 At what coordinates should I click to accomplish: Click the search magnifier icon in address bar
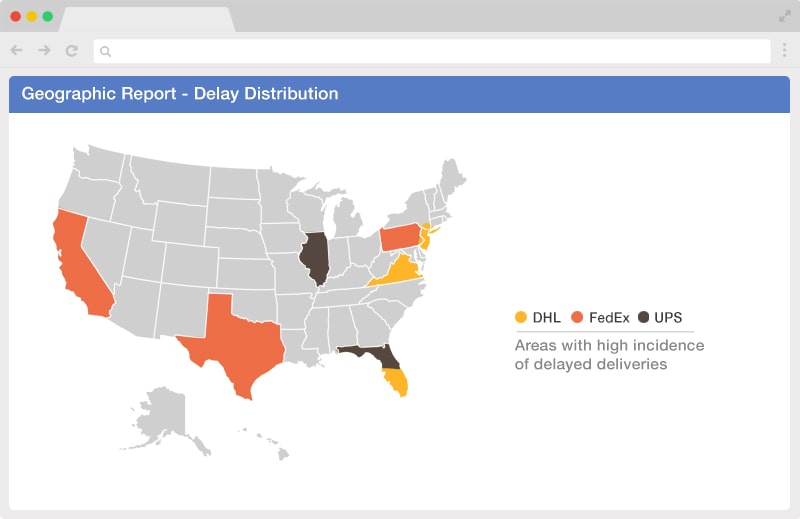[x=106, y=51]
